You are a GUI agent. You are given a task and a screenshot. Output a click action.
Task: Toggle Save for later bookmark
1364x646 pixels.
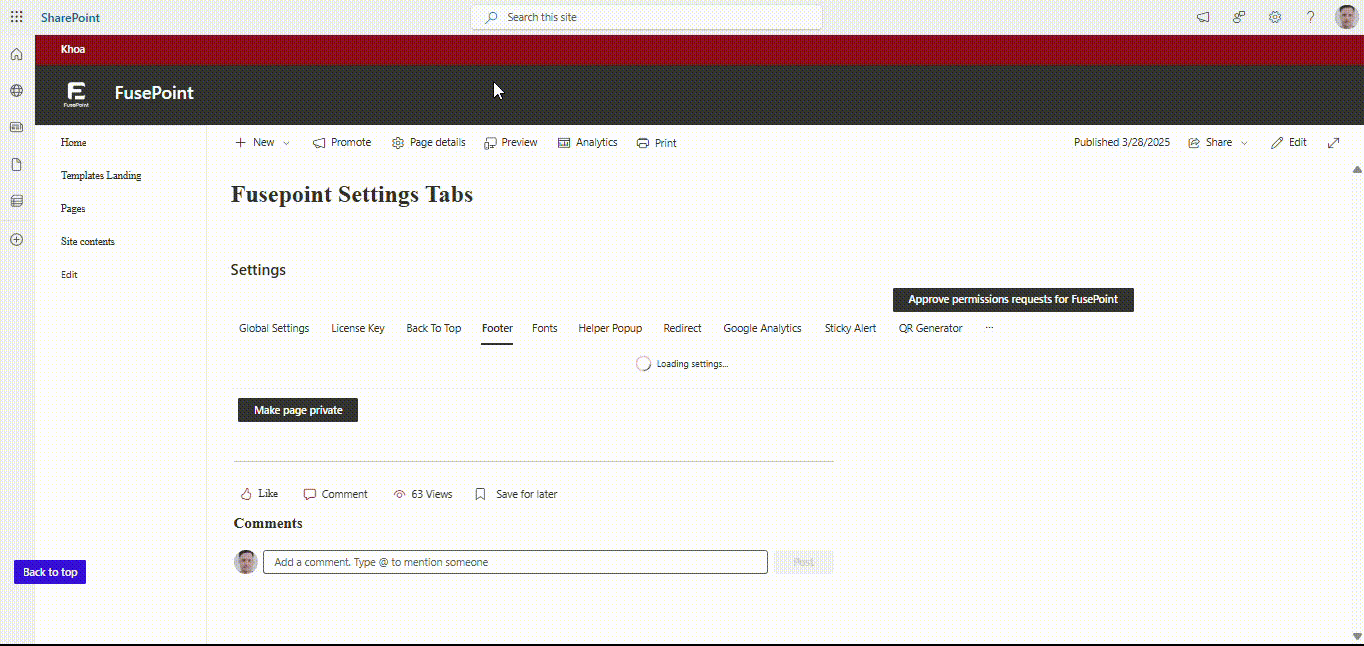coord(516,494)
